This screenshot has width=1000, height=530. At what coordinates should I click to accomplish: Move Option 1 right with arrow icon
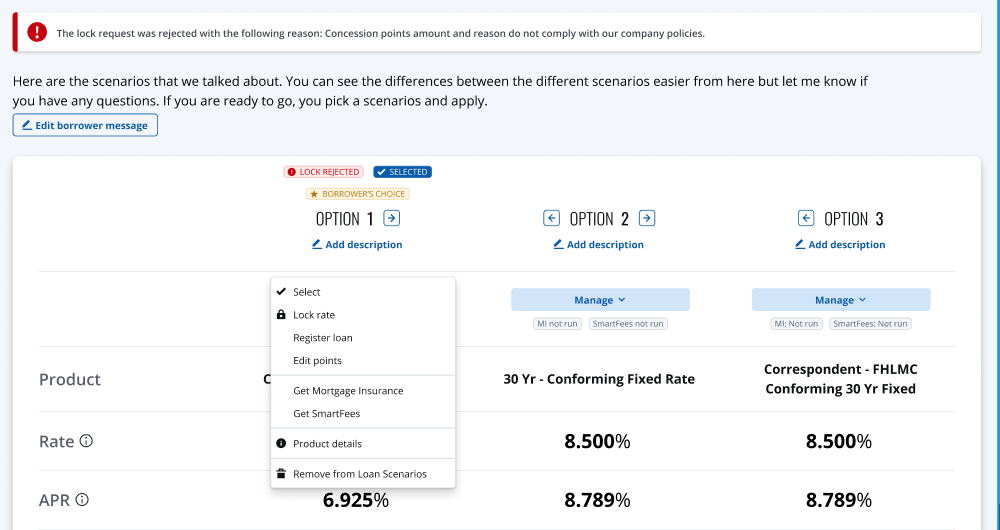392,218
